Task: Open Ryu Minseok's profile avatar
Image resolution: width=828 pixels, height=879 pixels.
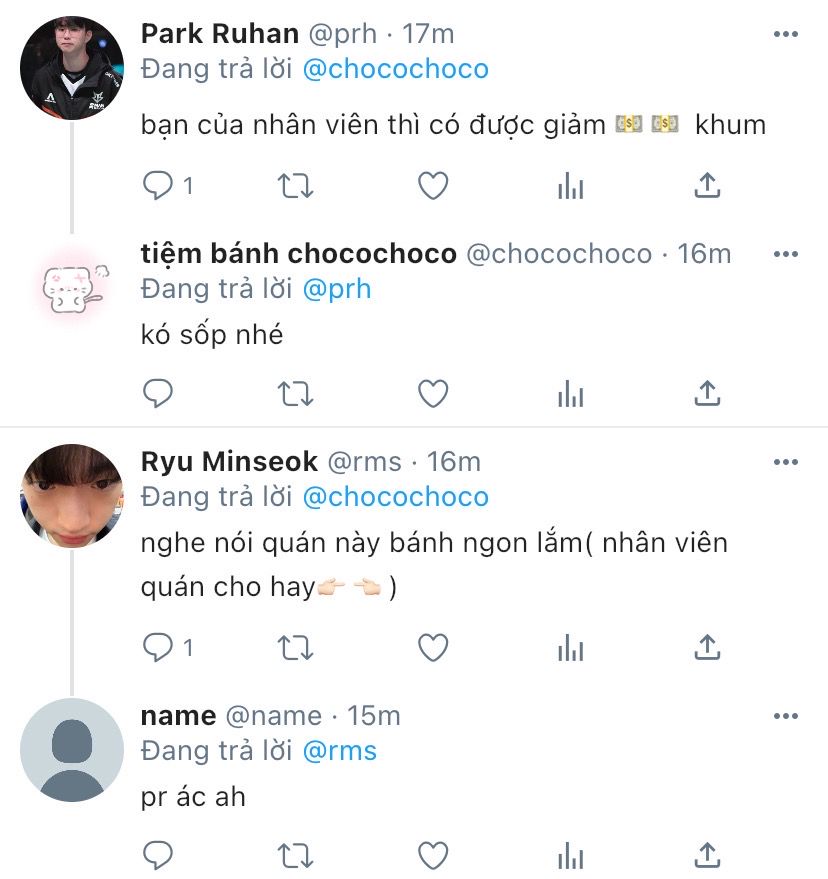Action: [72, 495]
